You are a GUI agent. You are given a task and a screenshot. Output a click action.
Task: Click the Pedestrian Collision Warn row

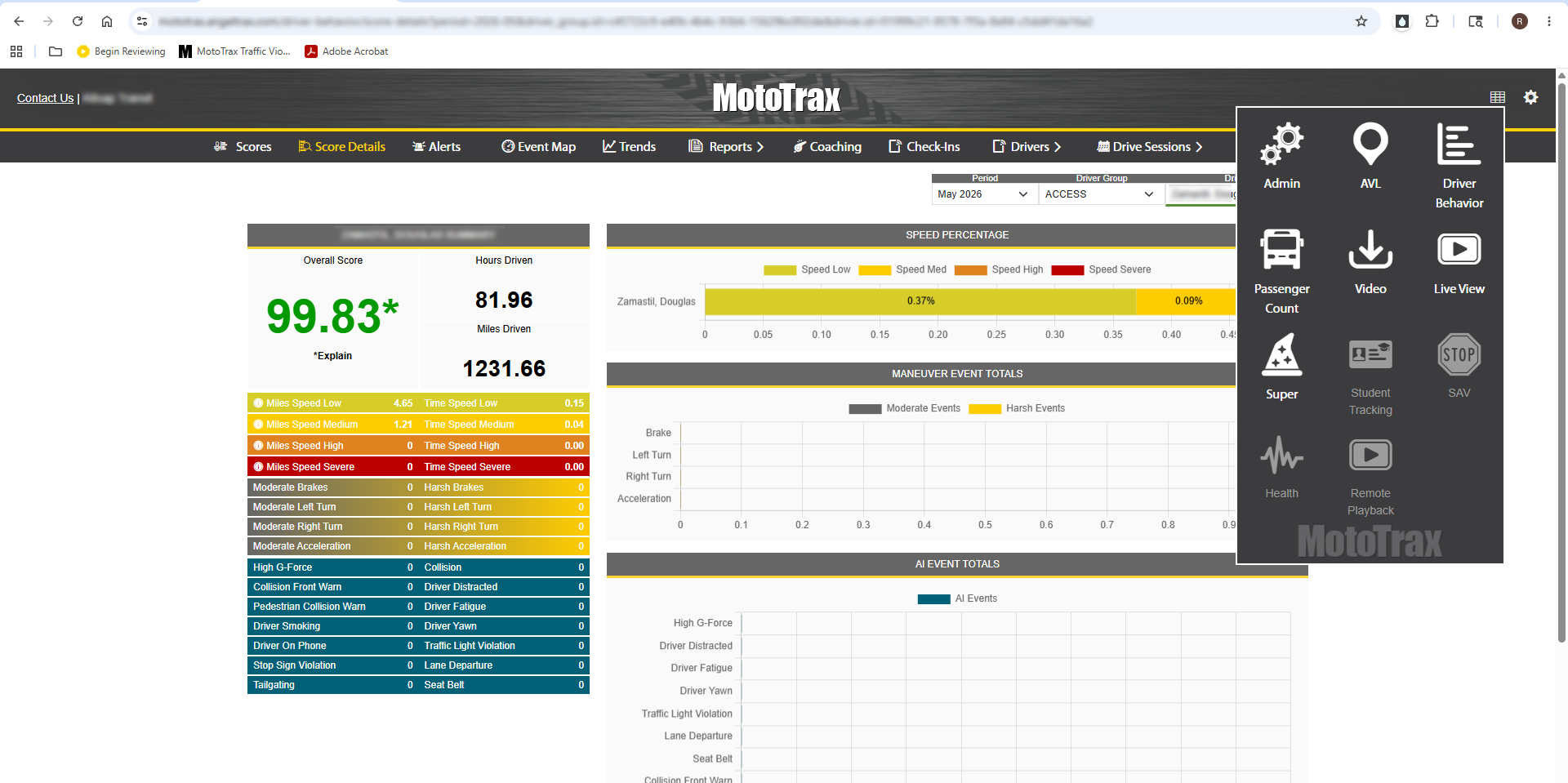pyautogui.click(x=333, y=607)
